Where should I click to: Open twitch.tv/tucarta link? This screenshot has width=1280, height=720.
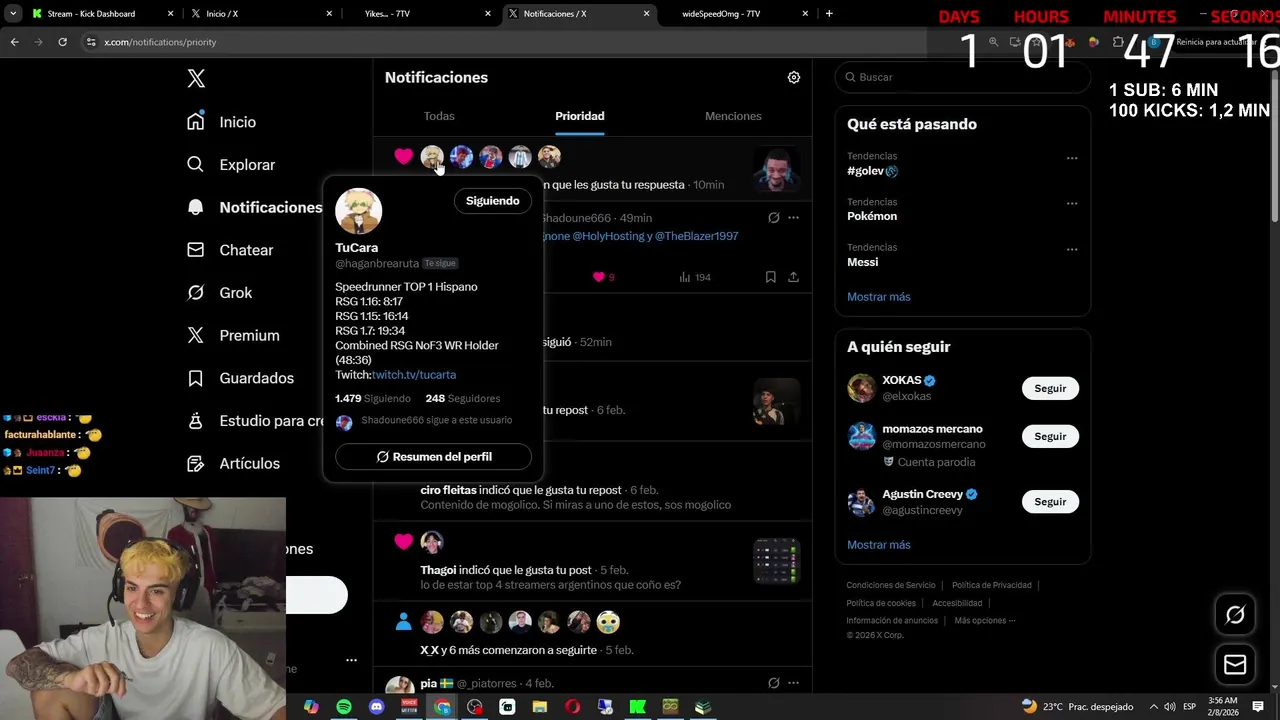tap(414, 375)
